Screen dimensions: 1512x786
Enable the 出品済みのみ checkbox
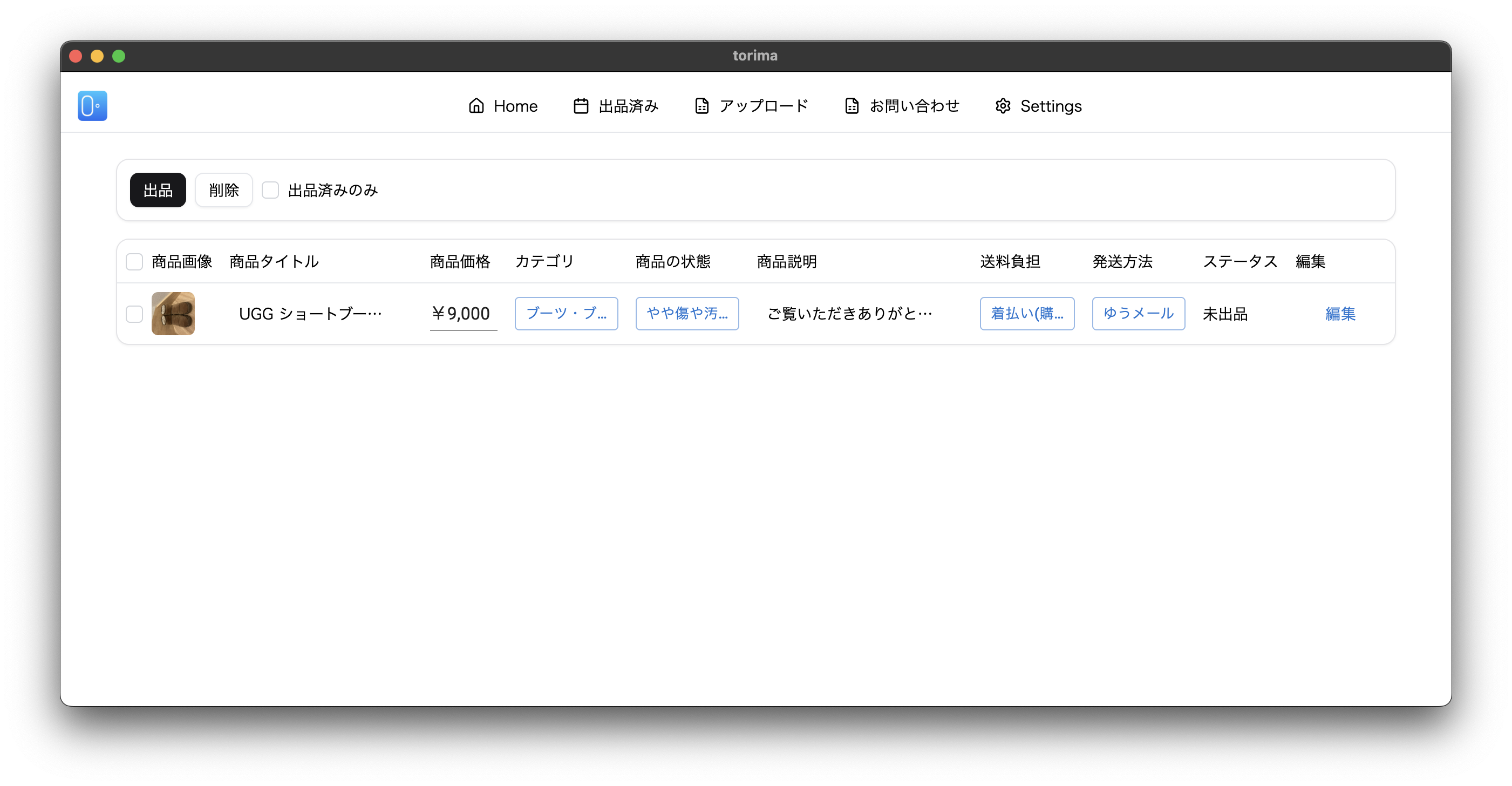tap(270, 190)
